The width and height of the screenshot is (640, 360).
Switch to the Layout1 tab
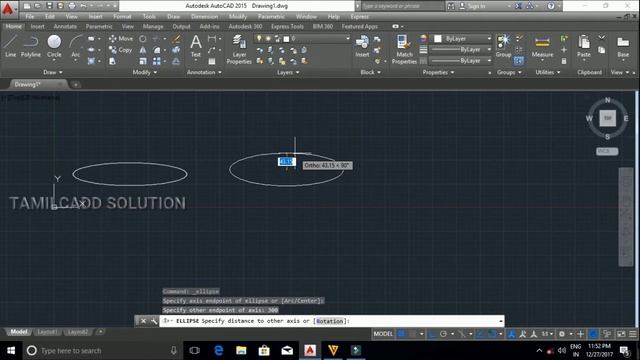47,332
